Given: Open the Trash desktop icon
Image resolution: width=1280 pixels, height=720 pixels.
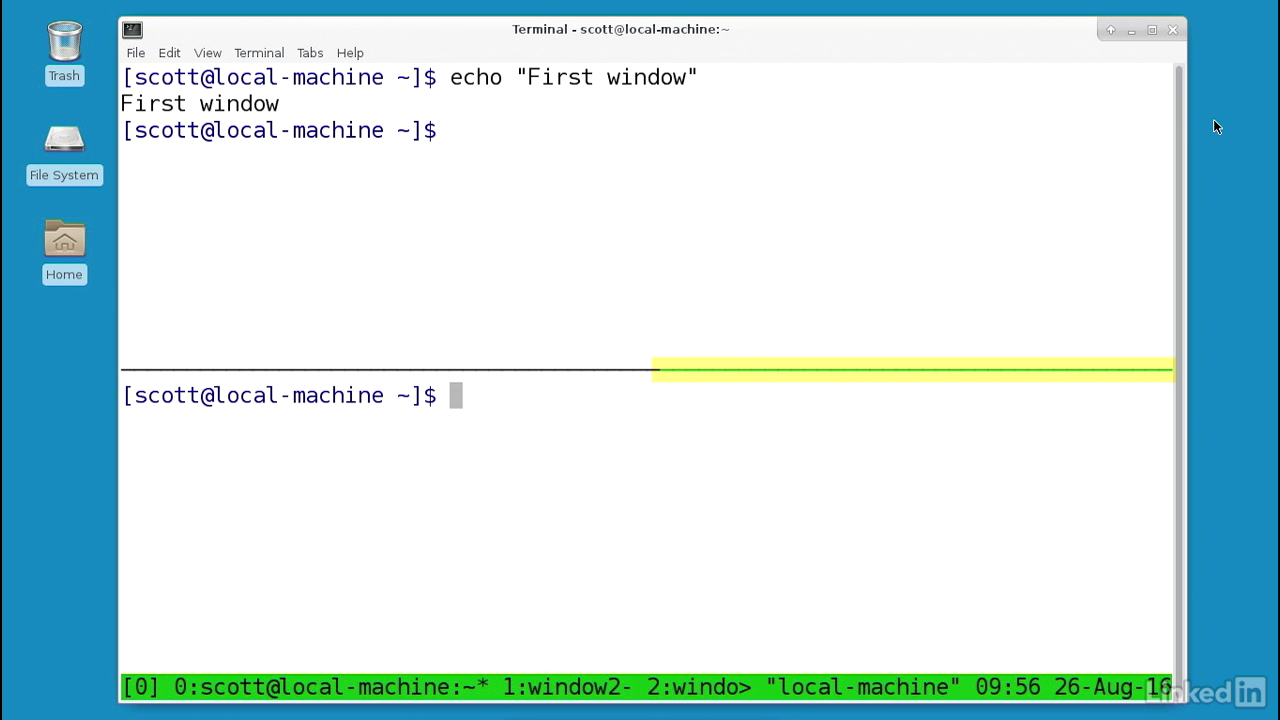Looking at the screenshot, I should (64, 52).
